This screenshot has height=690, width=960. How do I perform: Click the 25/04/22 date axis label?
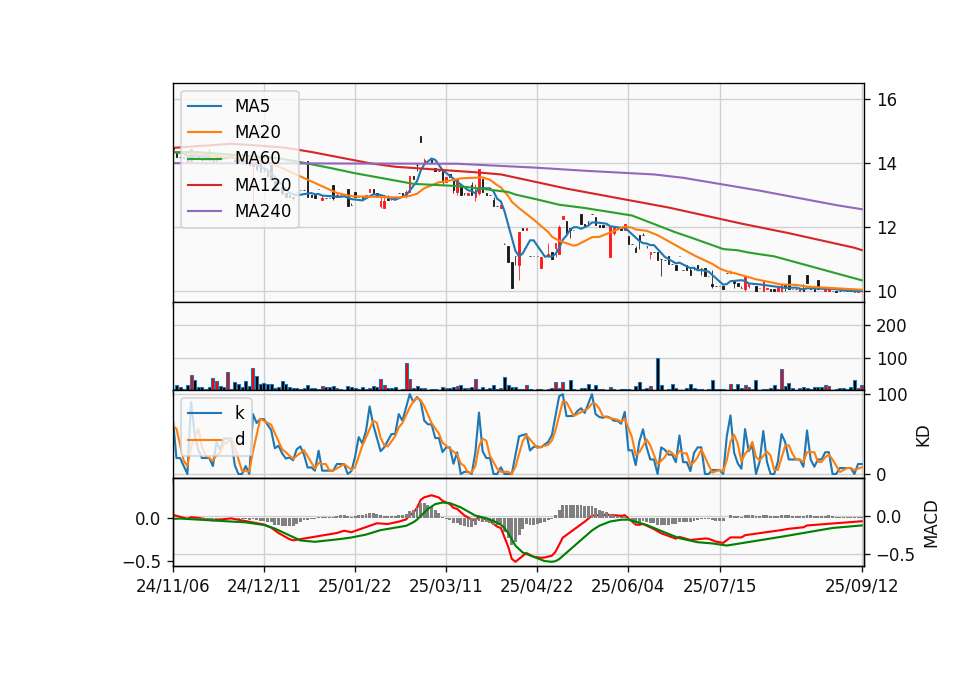click(x=537, y=586)
